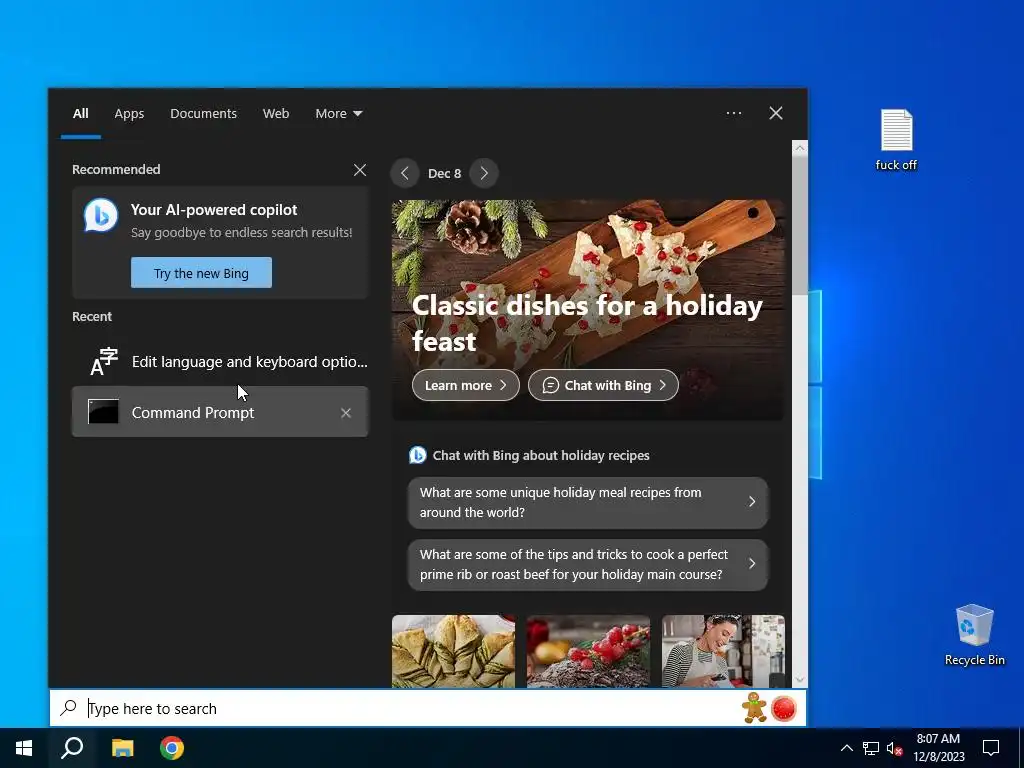This screenshot has width=1024, height=768.
Task: Go to next day arrow after Dec 8
Action: click(484, 173)
